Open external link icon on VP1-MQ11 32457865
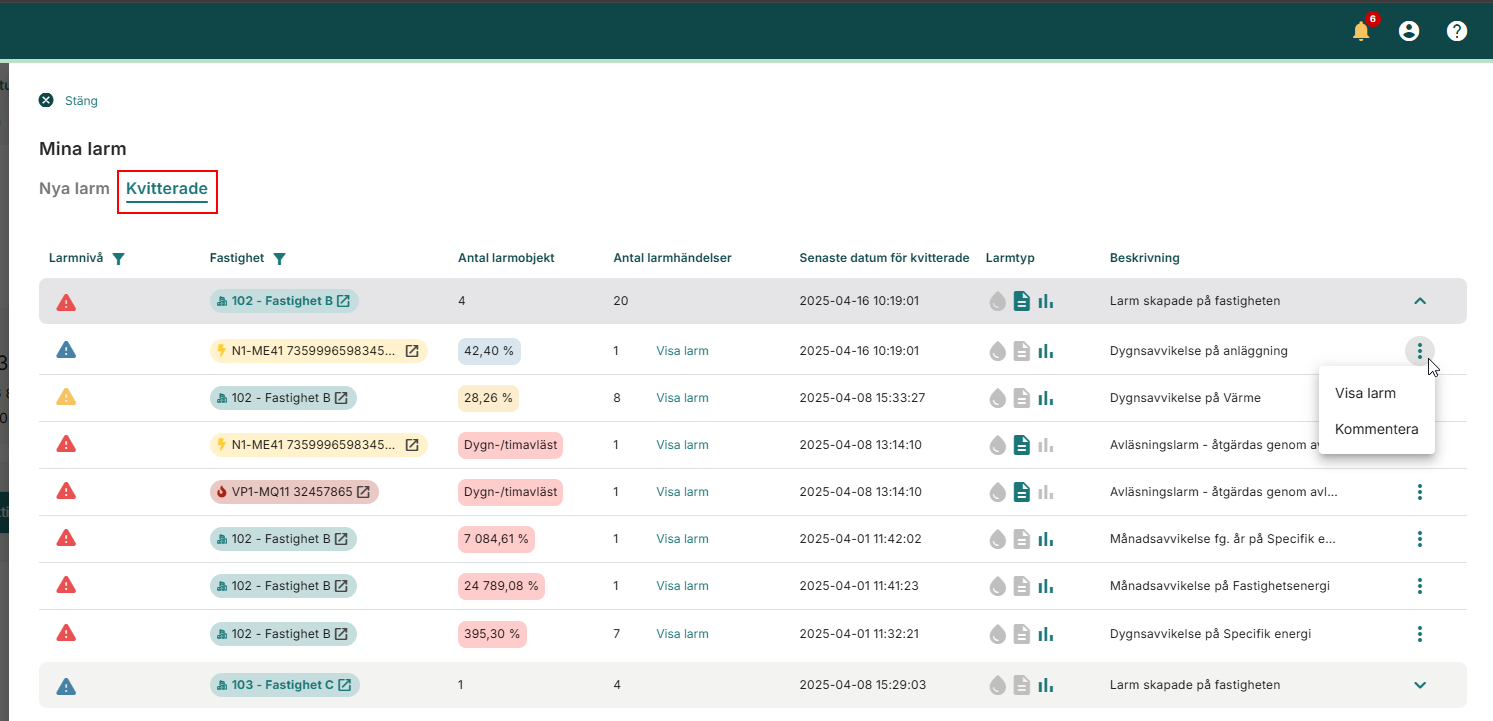This screenshot has width=1493, height=721. 363,492
